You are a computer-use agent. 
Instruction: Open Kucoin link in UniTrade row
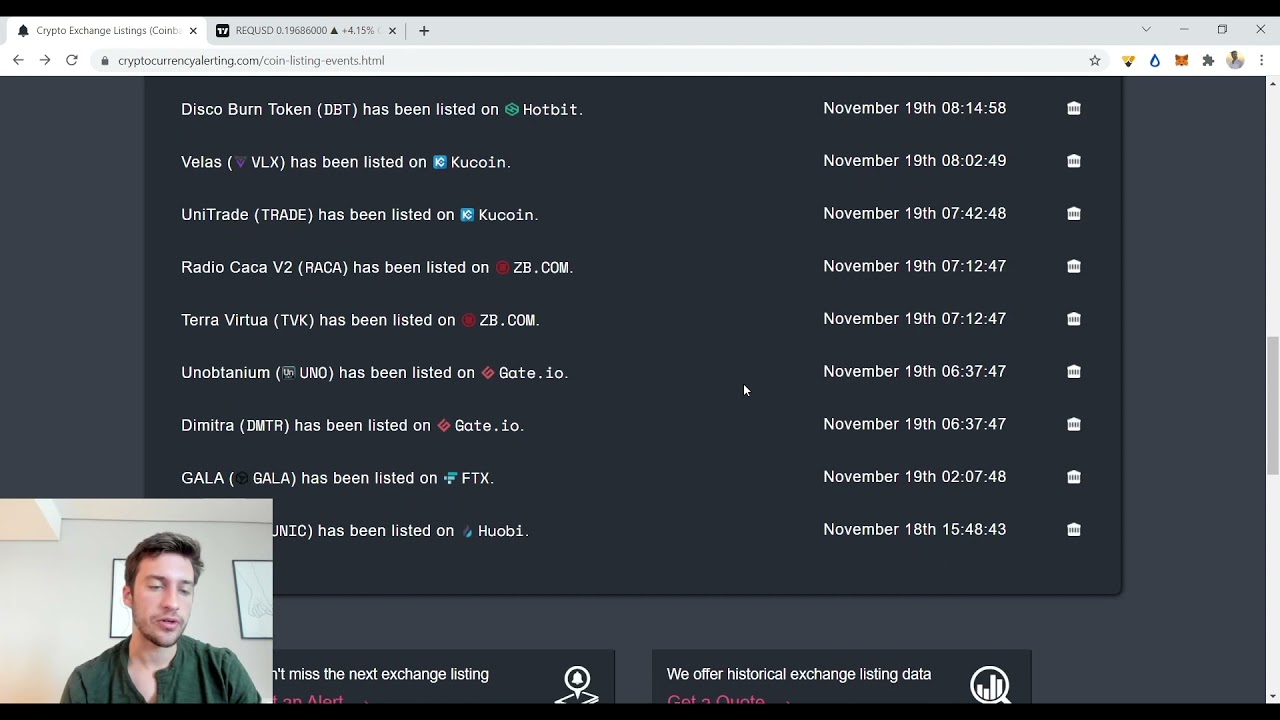[506, 214]
